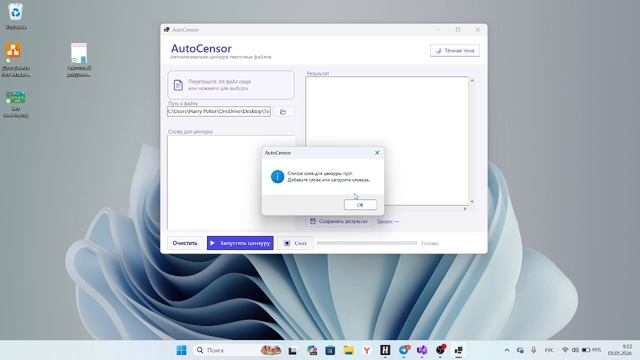Click the Готово status text
The image size is (640, 360).
pyautogui.click(x=430, y=243)
